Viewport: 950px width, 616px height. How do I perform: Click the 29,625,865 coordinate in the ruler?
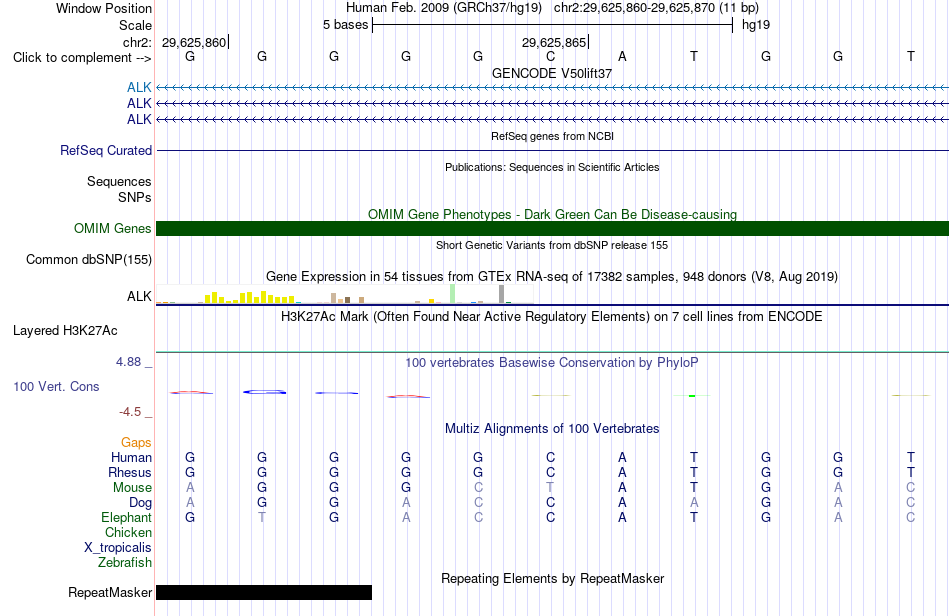tap(554, 42)
